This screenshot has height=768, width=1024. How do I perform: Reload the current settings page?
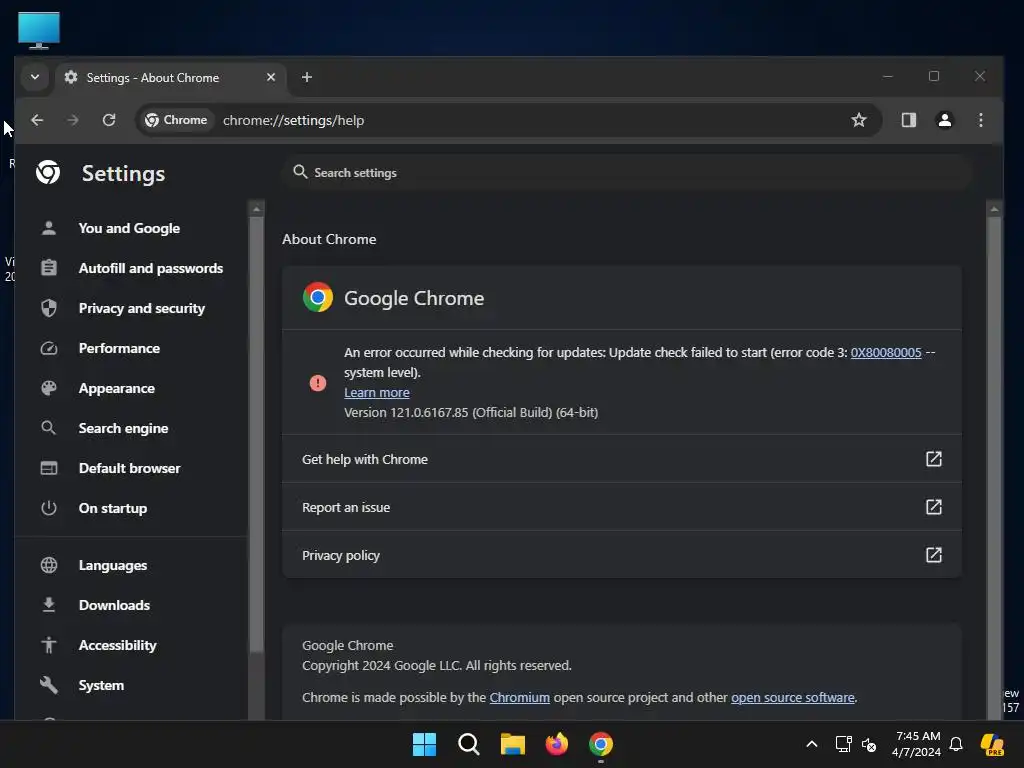(x=109, y=120)
